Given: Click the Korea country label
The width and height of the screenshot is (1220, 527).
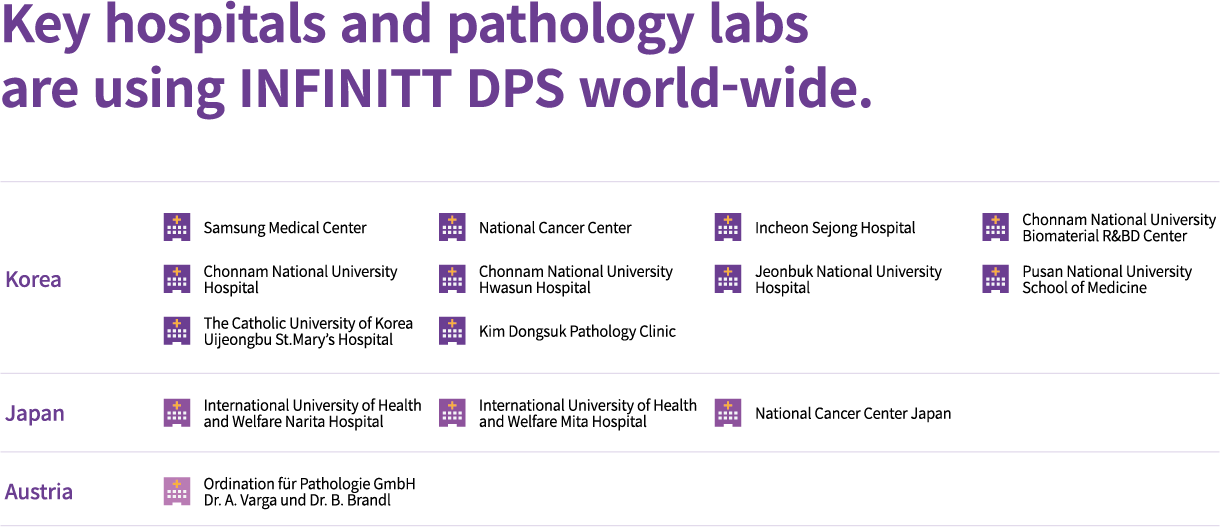Looking at the screenshot, I should 33,279.
